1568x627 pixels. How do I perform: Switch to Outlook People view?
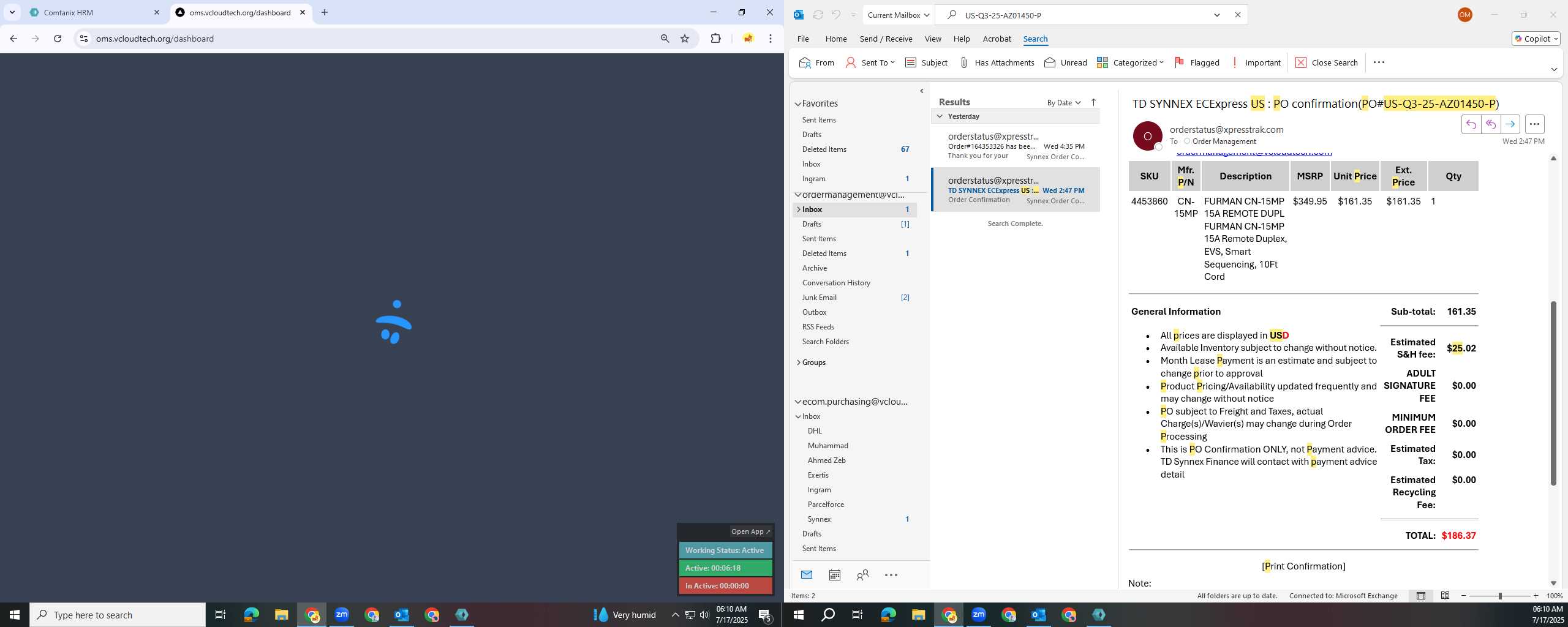click(x=862, y=574)
